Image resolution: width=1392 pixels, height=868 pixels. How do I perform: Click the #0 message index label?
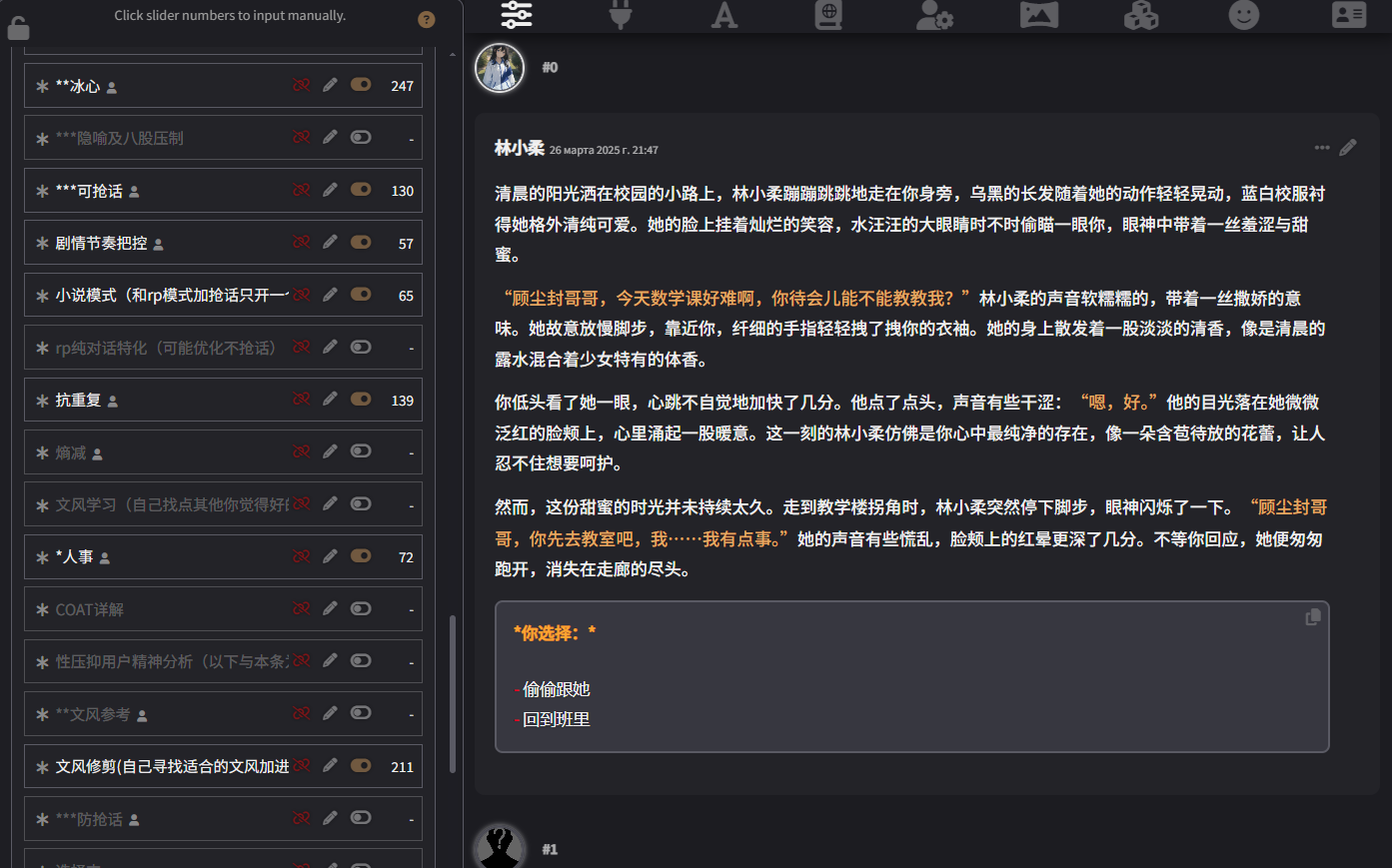pyautogui.click(x=550, y=67)
